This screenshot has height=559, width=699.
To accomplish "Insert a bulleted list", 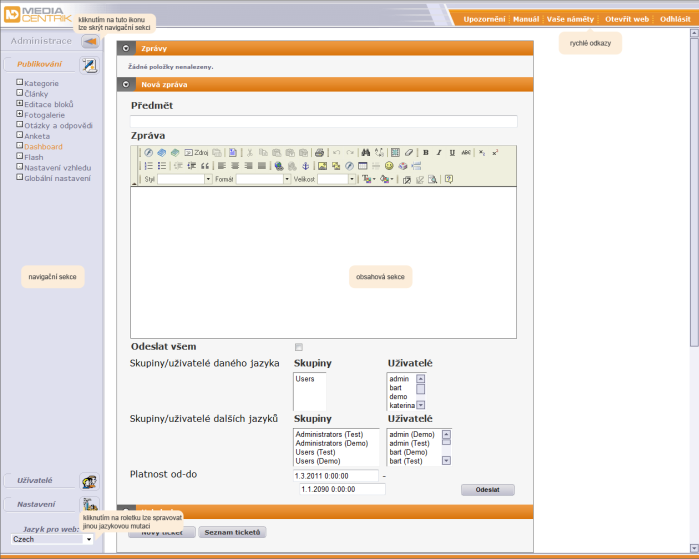I will [x=162, y=166].
